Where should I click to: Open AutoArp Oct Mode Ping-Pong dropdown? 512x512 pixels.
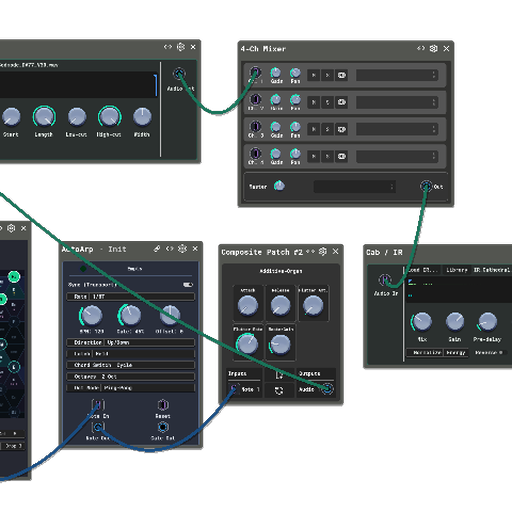[x=131, y=388]
